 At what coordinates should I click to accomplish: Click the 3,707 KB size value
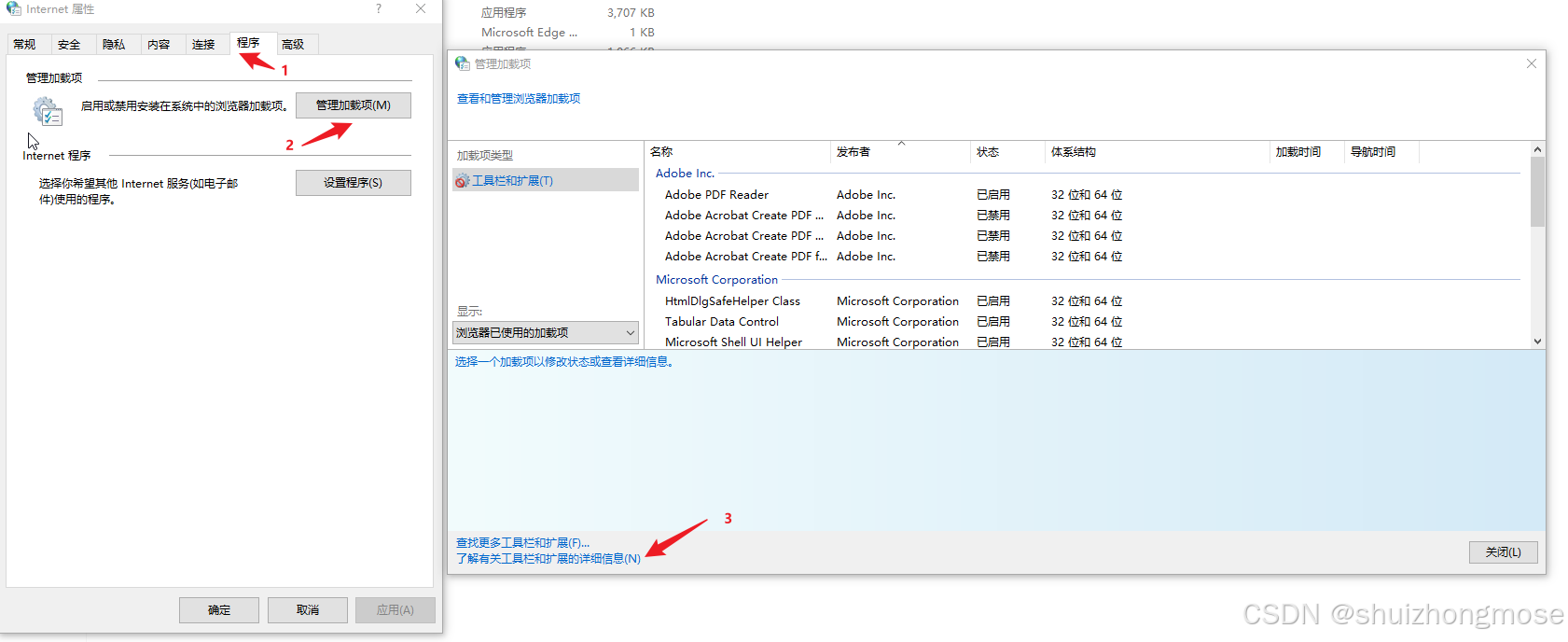pos(631,13)
